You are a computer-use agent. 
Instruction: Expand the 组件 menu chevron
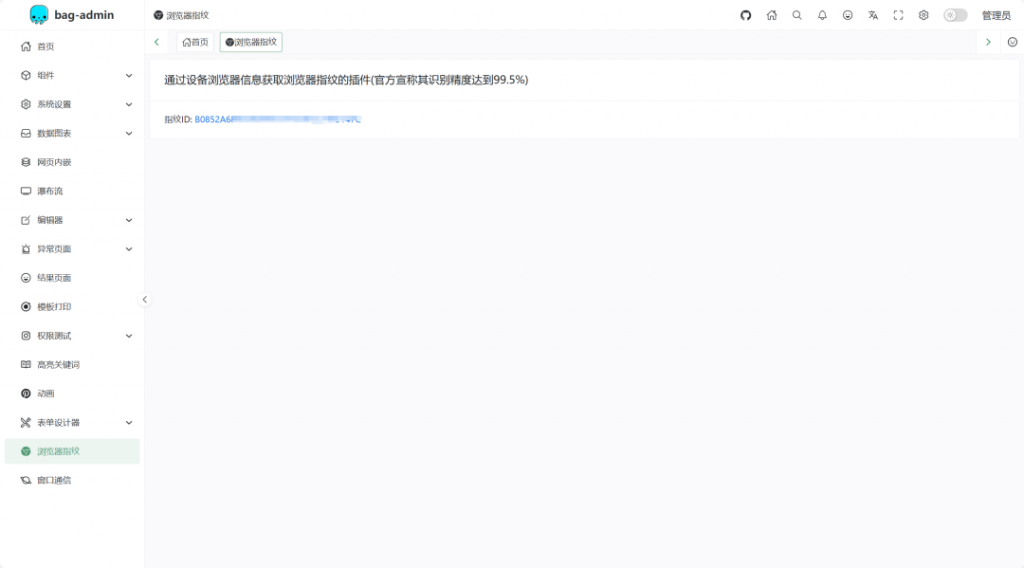tap(129, 76)
